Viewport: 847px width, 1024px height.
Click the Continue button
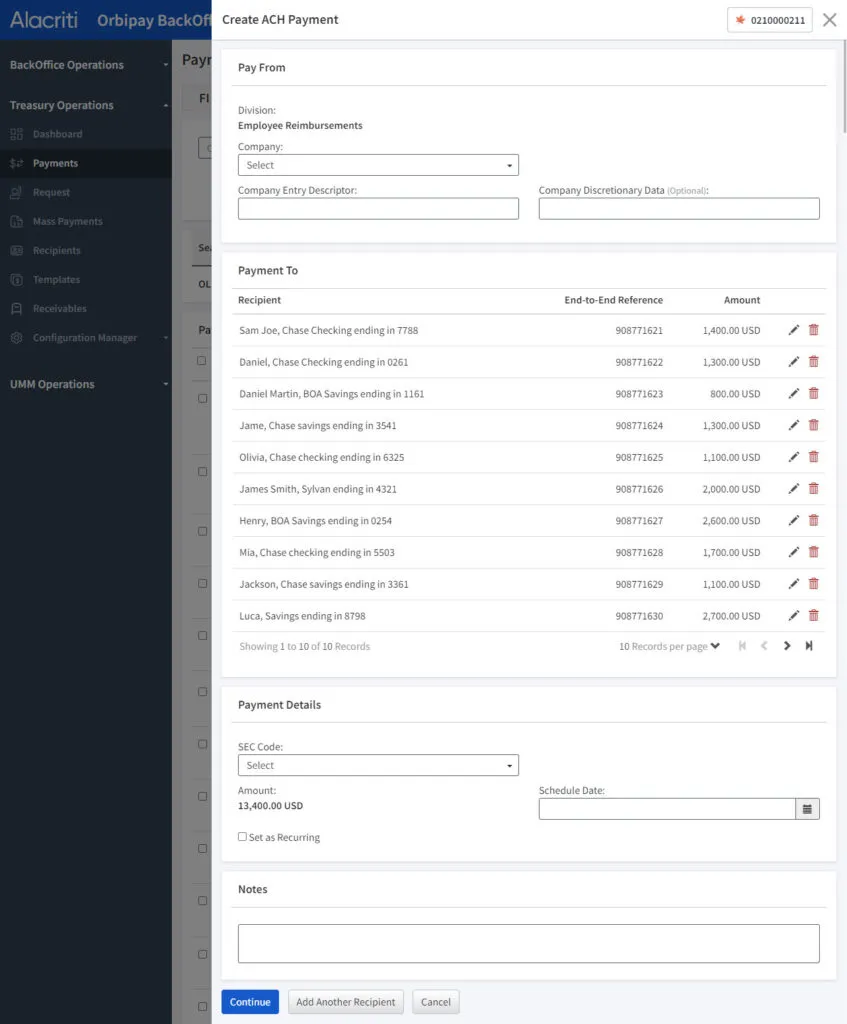pos(250,1002)
